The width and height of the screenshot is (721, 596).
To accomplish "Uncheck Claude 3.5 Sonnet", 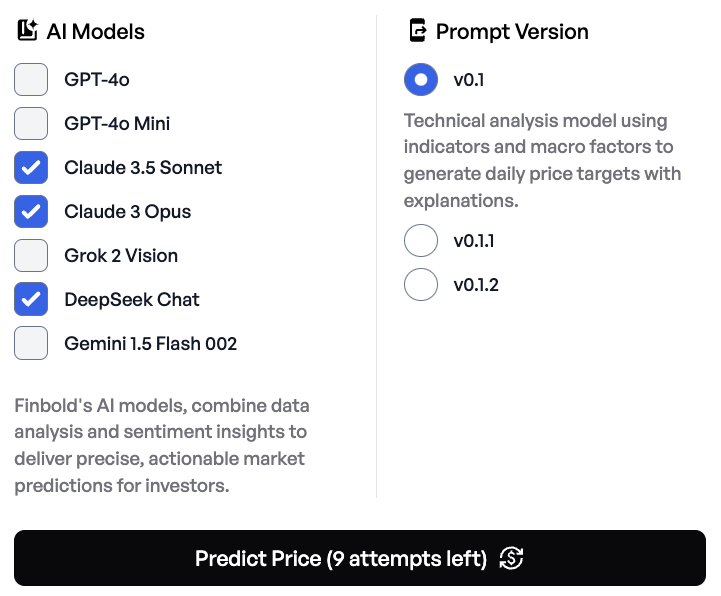I will (31, 167).
